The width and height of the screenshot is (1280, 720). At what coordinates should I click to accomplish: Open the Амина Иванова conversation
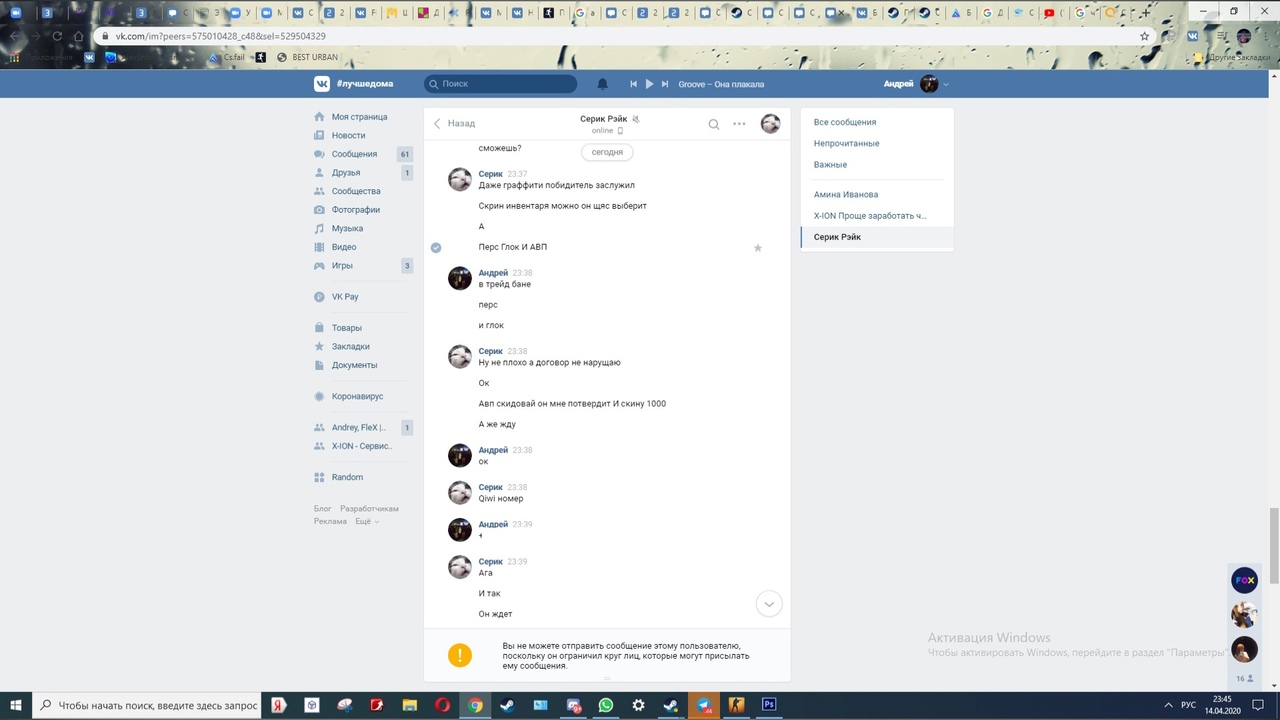coord(845,194)
